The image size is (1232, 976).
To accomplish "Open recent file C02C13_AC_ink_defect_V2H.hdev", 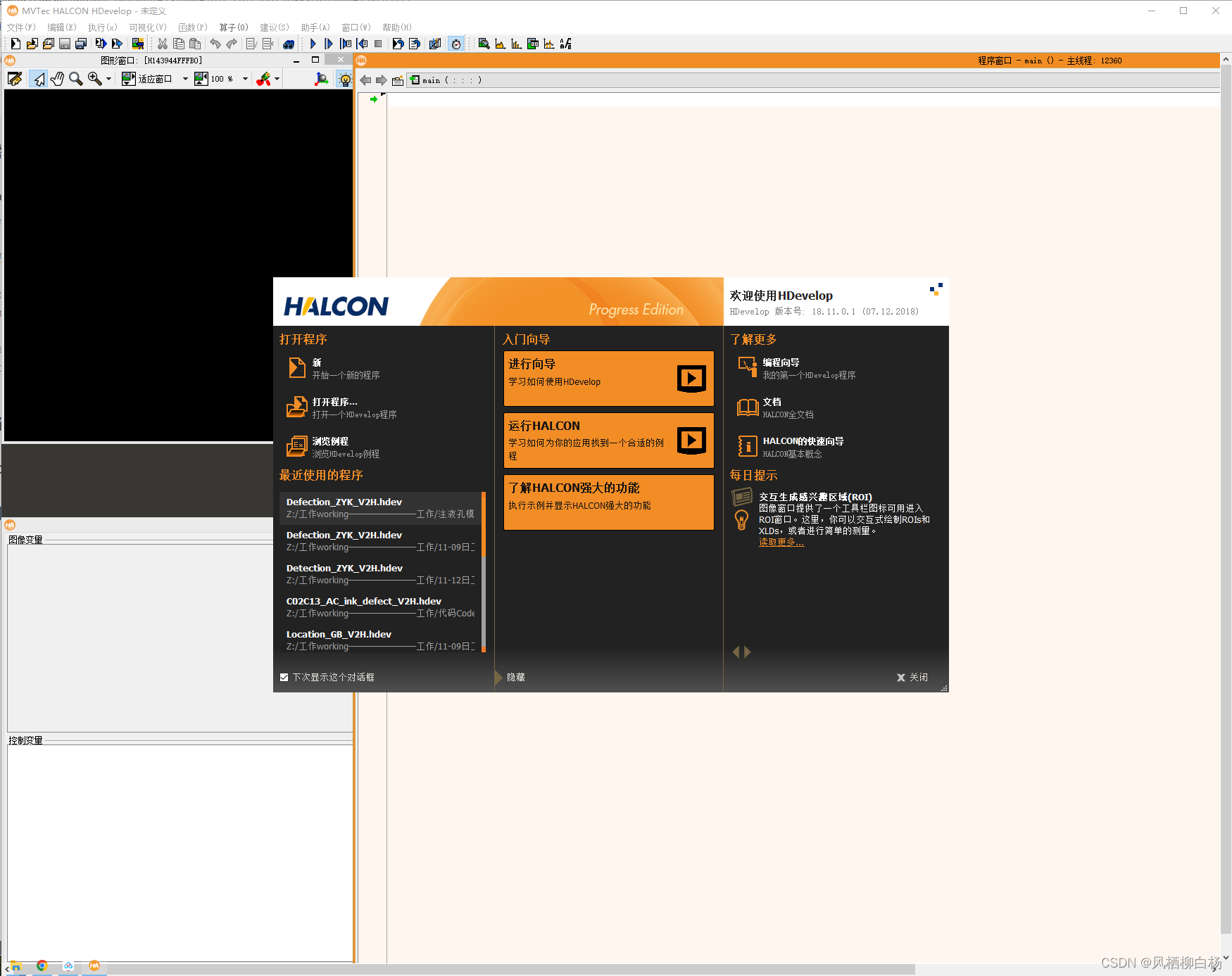I will (380, 607).
